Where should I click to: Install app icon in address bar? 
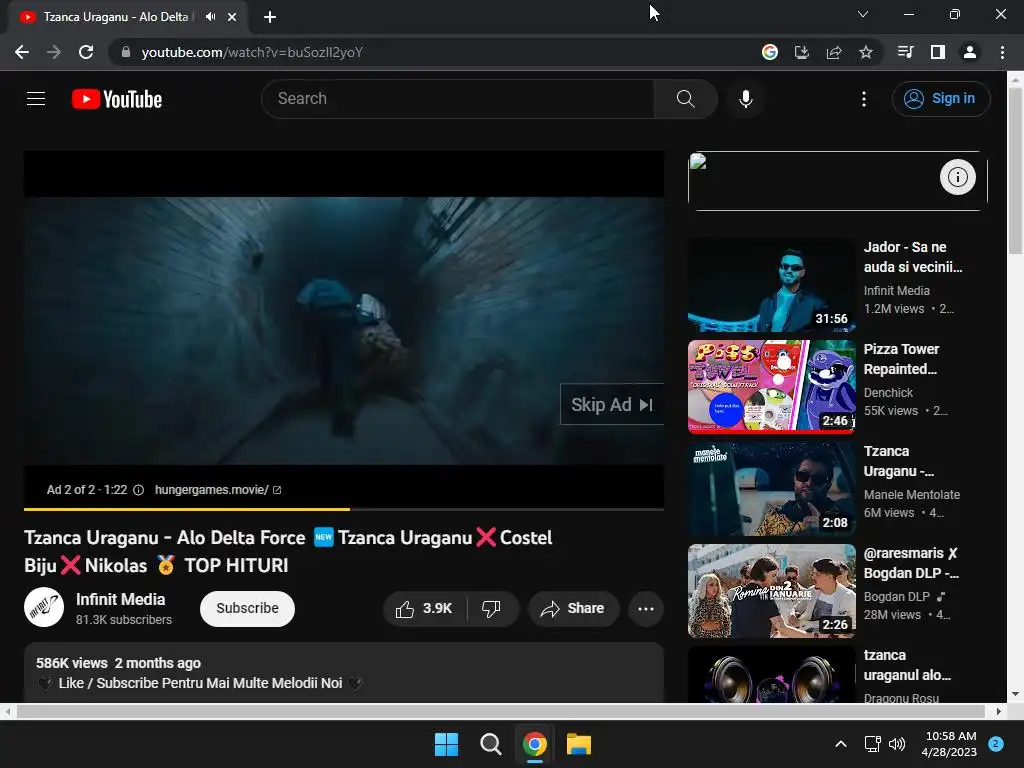coord(802,52)
